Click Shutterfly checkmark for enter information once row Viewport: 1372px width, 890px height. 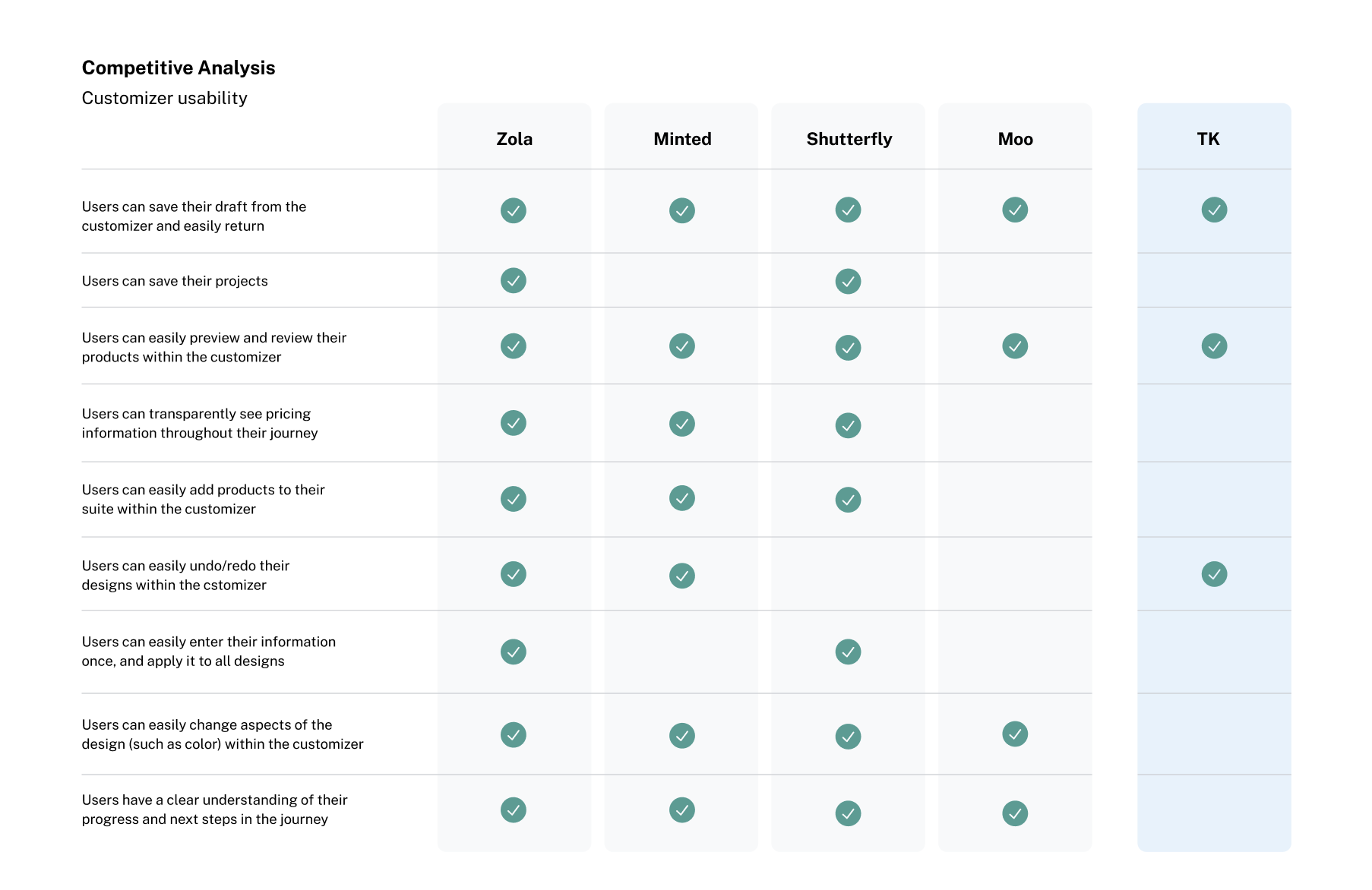click(x=848, y=652)
